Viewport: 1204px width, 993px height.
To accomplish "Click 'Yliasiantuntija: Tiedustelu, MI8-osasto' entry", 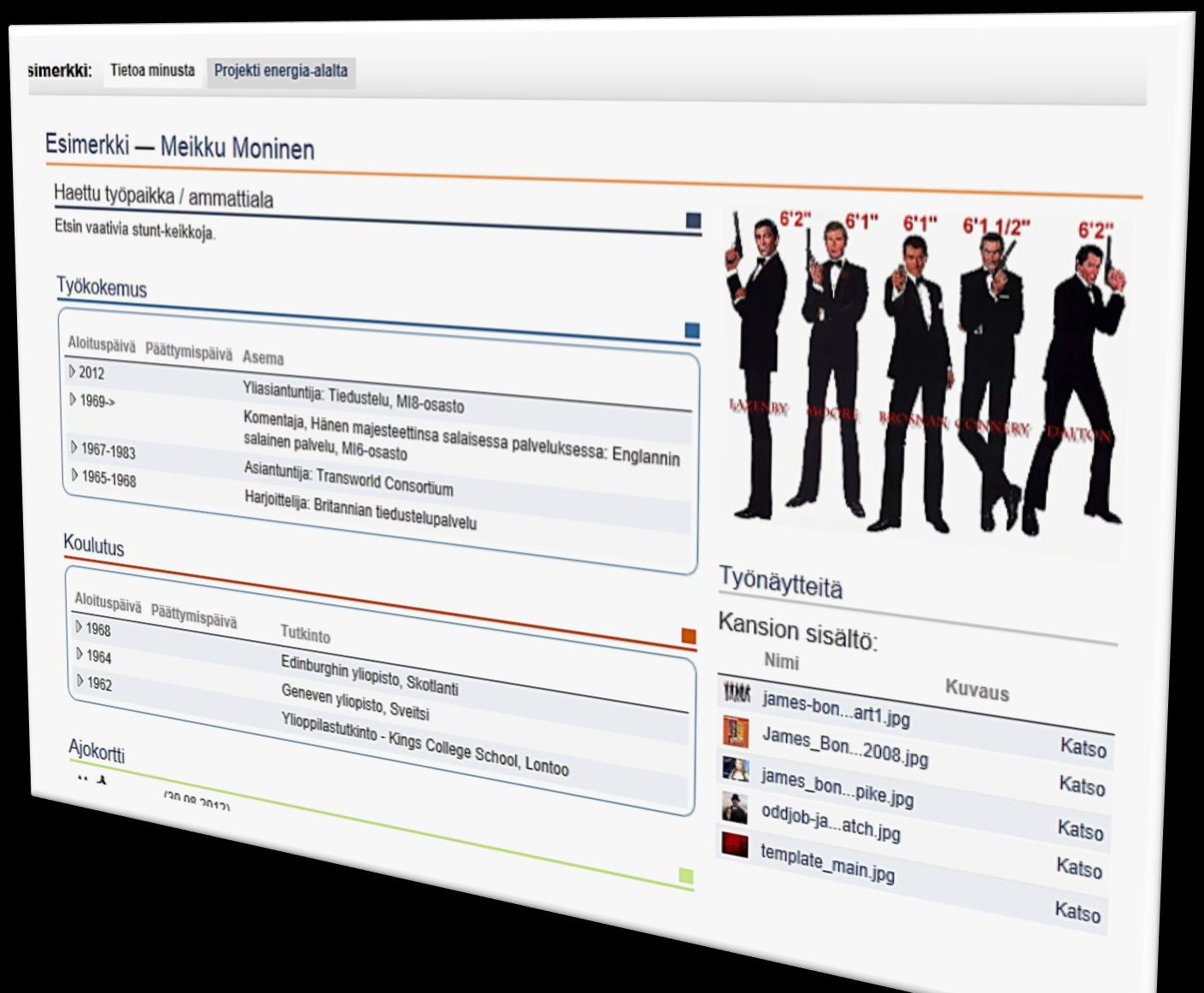I will (354, 397).
